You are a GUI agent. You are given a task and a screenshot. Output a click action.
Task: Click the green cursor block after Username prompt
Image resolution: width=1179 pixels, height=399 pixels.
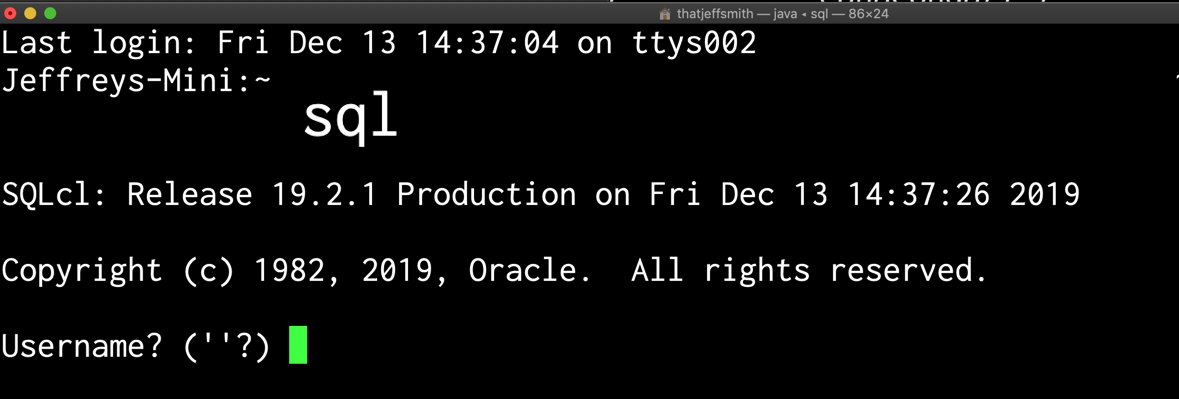[x=298, y=346]
